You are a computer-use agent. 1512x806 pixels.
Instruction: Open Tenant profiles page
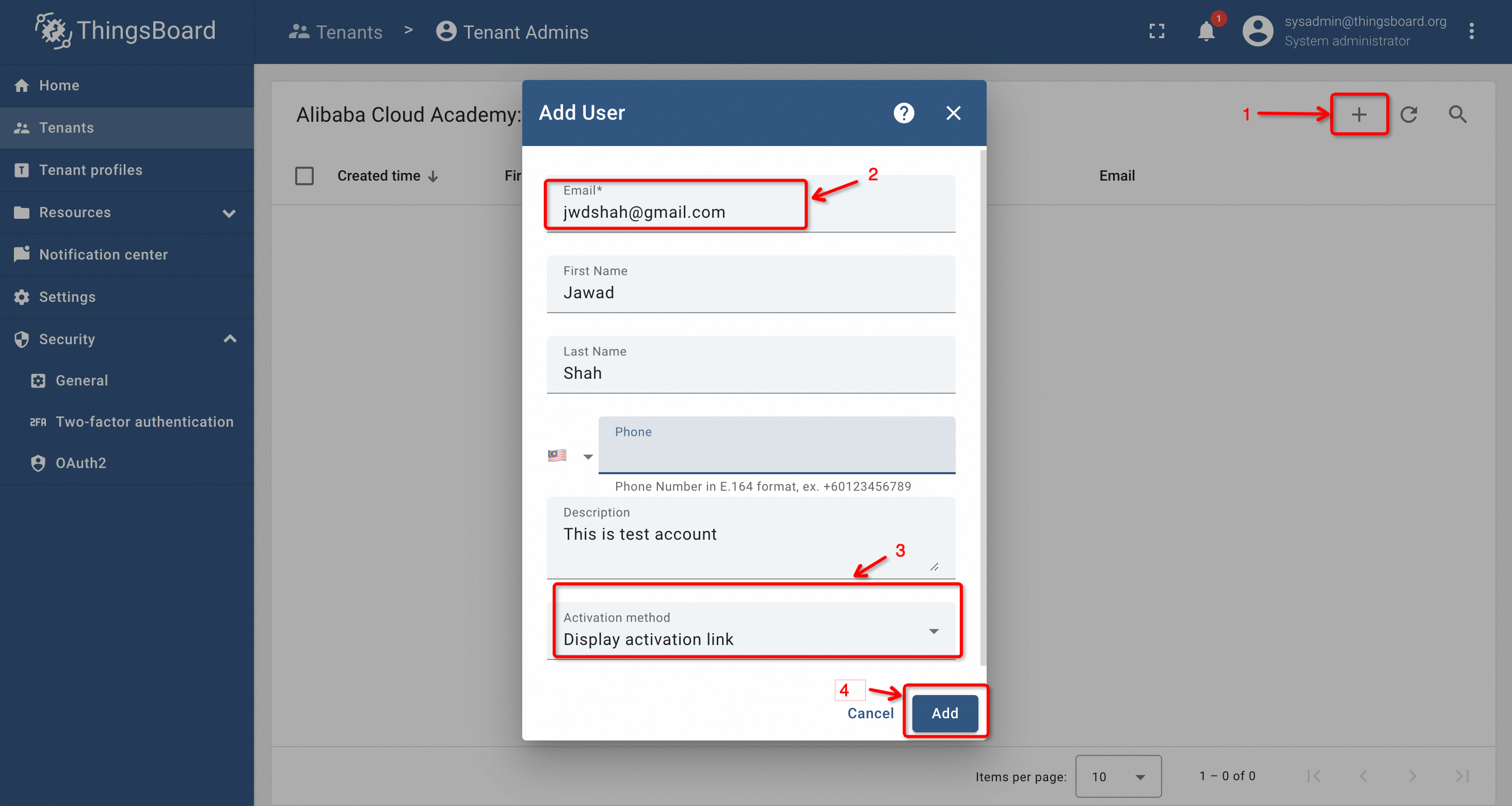127,170
